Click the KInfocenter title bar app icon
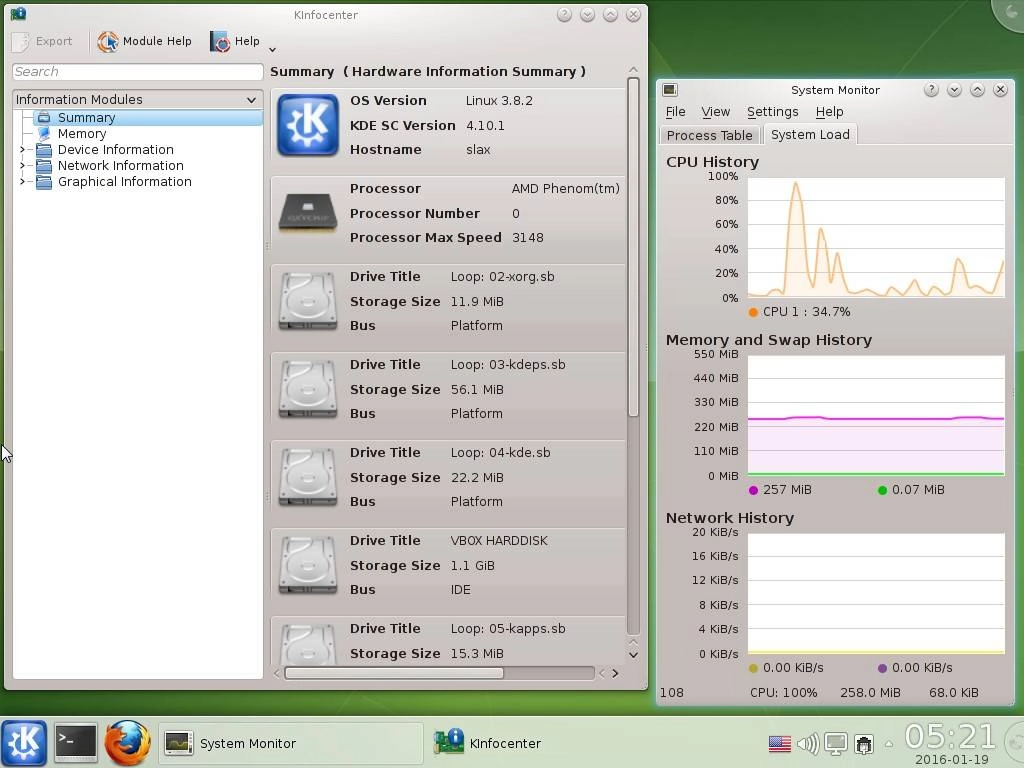The width and height of the screenshot is (1024, 768). 18,14
